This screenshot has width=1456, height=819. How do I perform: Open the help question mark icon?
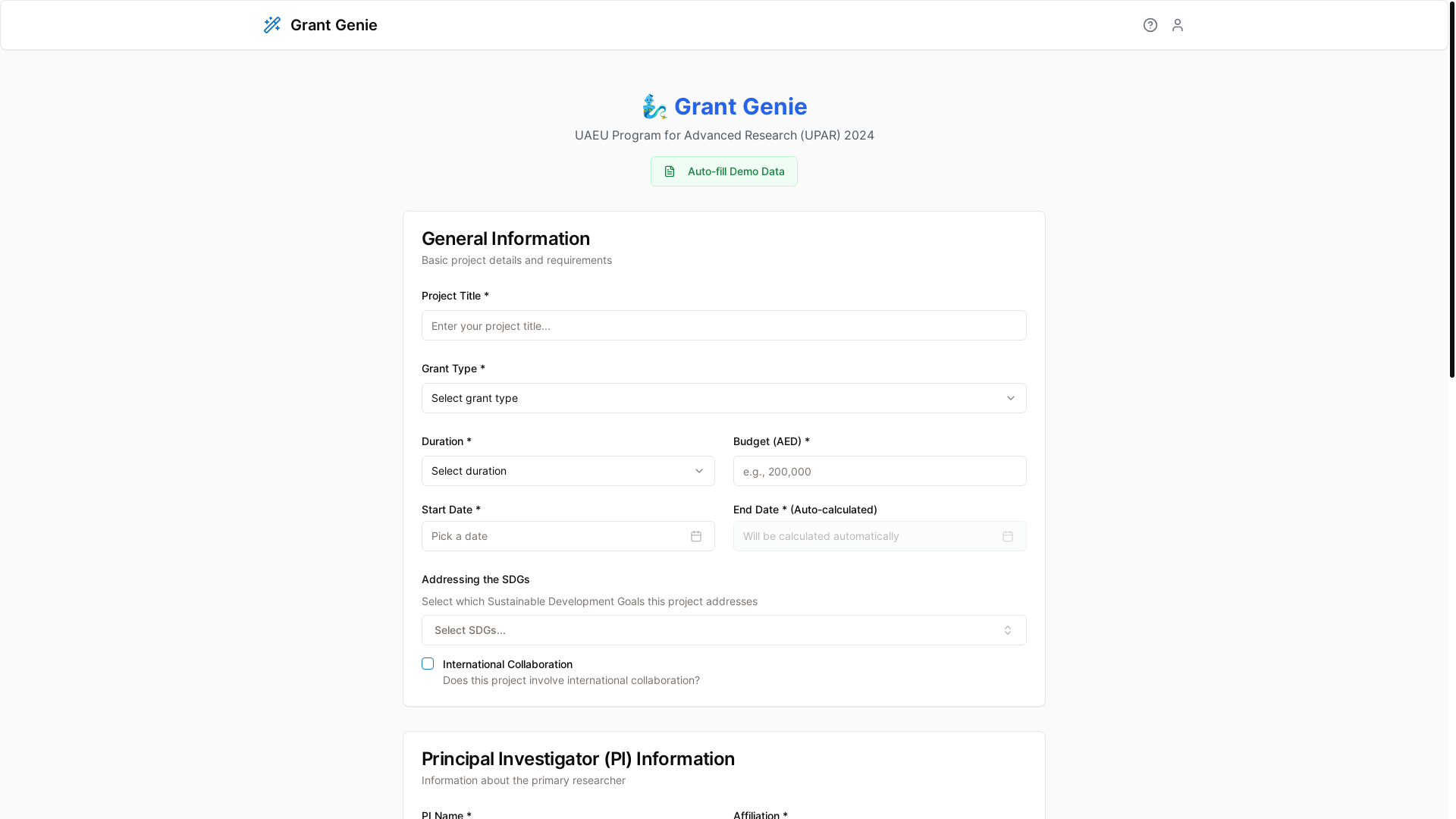point(1150,25)
